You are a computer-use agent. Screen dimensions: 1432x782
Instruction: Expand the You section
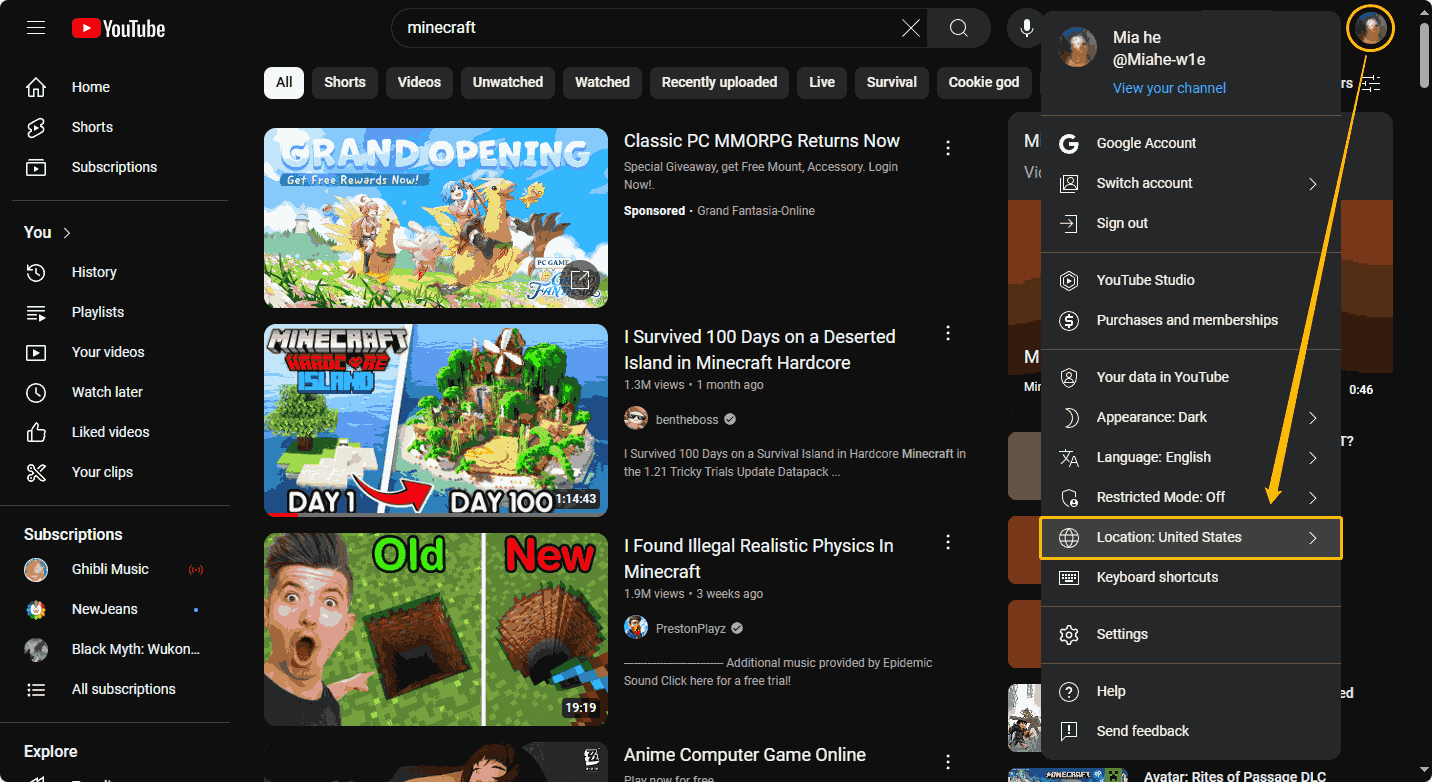pos(48,232)
